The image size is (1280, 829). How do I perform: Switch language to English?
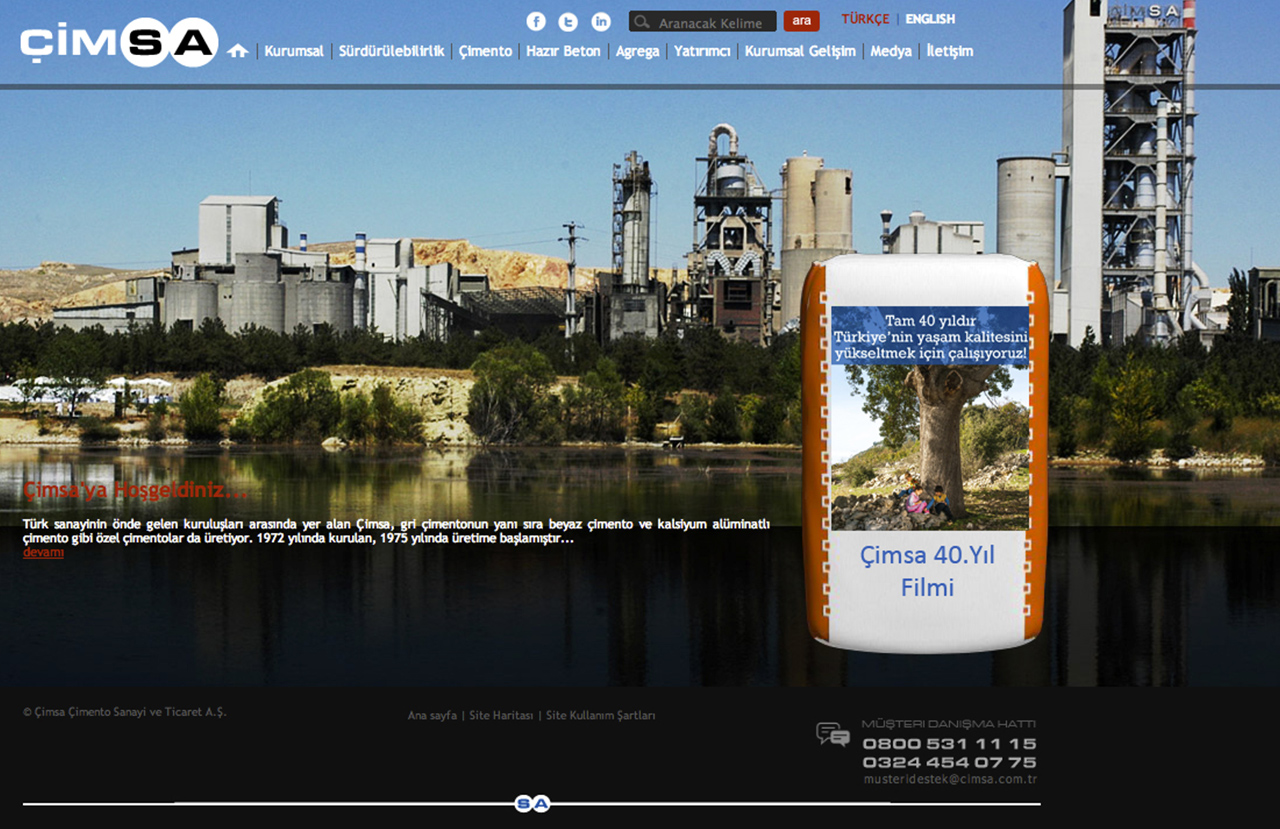930,19
